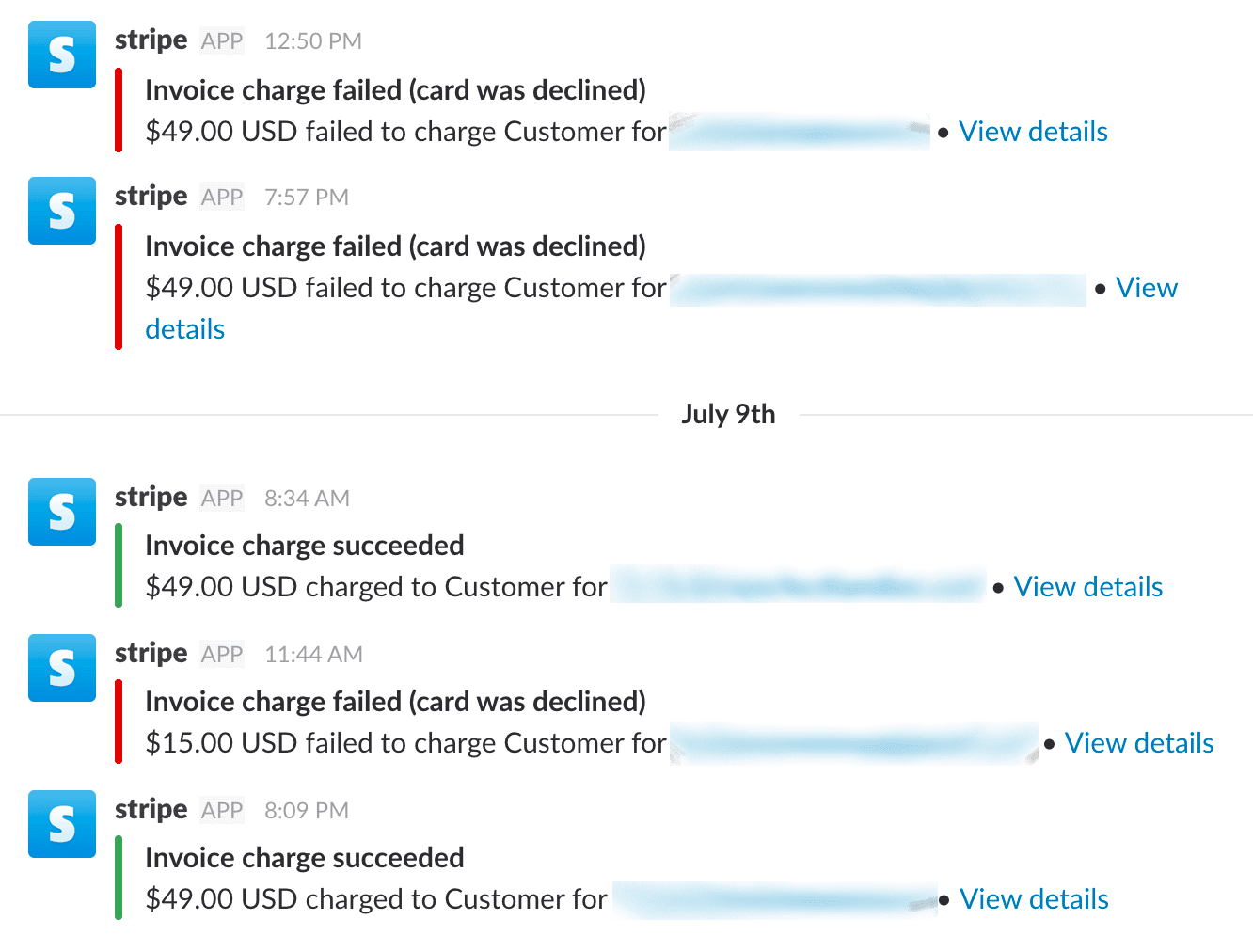This screenshot has width=1253, height=952.
Task: Click the 7:57 PM timestamp
Action: pos(306,197)
